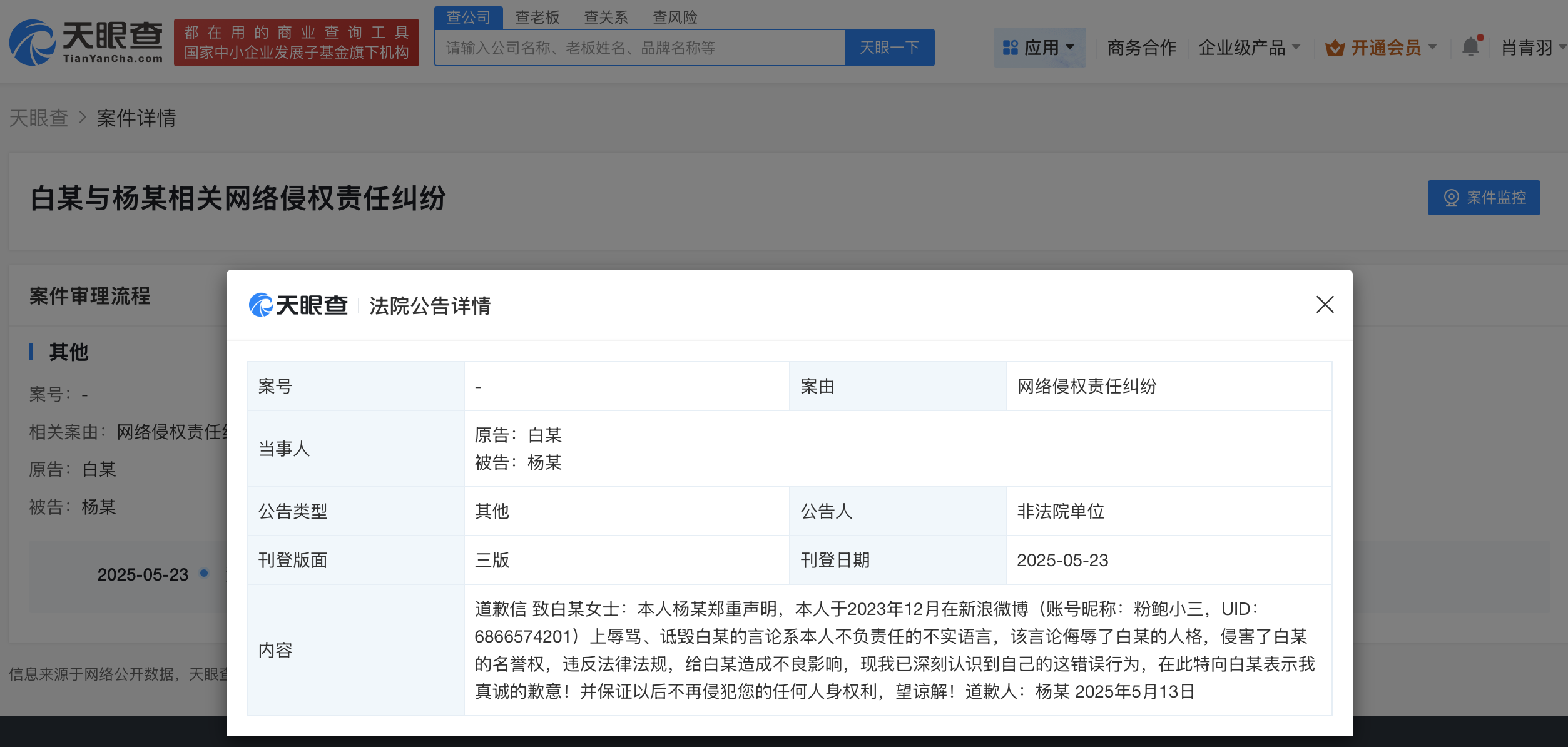Click the apps grid icon

pos(1010,48)
